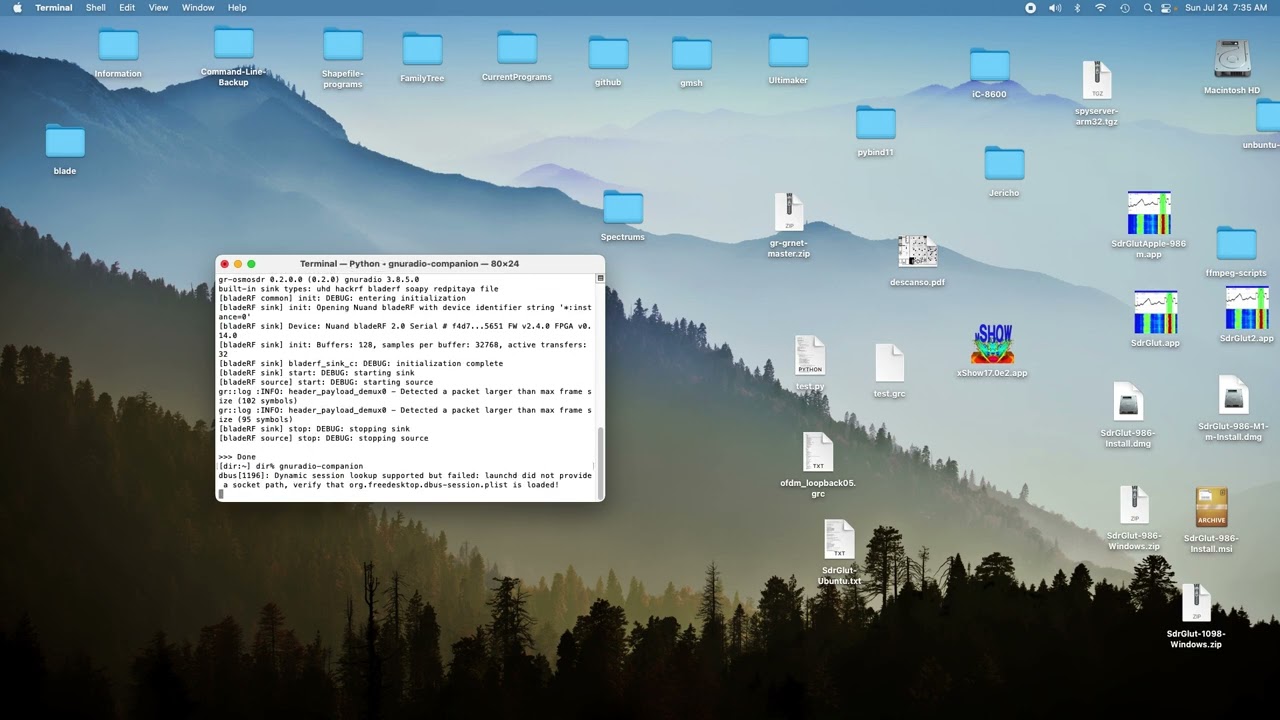
Task: Open Time Machine menu bar icon
Action: tap(1124, 7)
